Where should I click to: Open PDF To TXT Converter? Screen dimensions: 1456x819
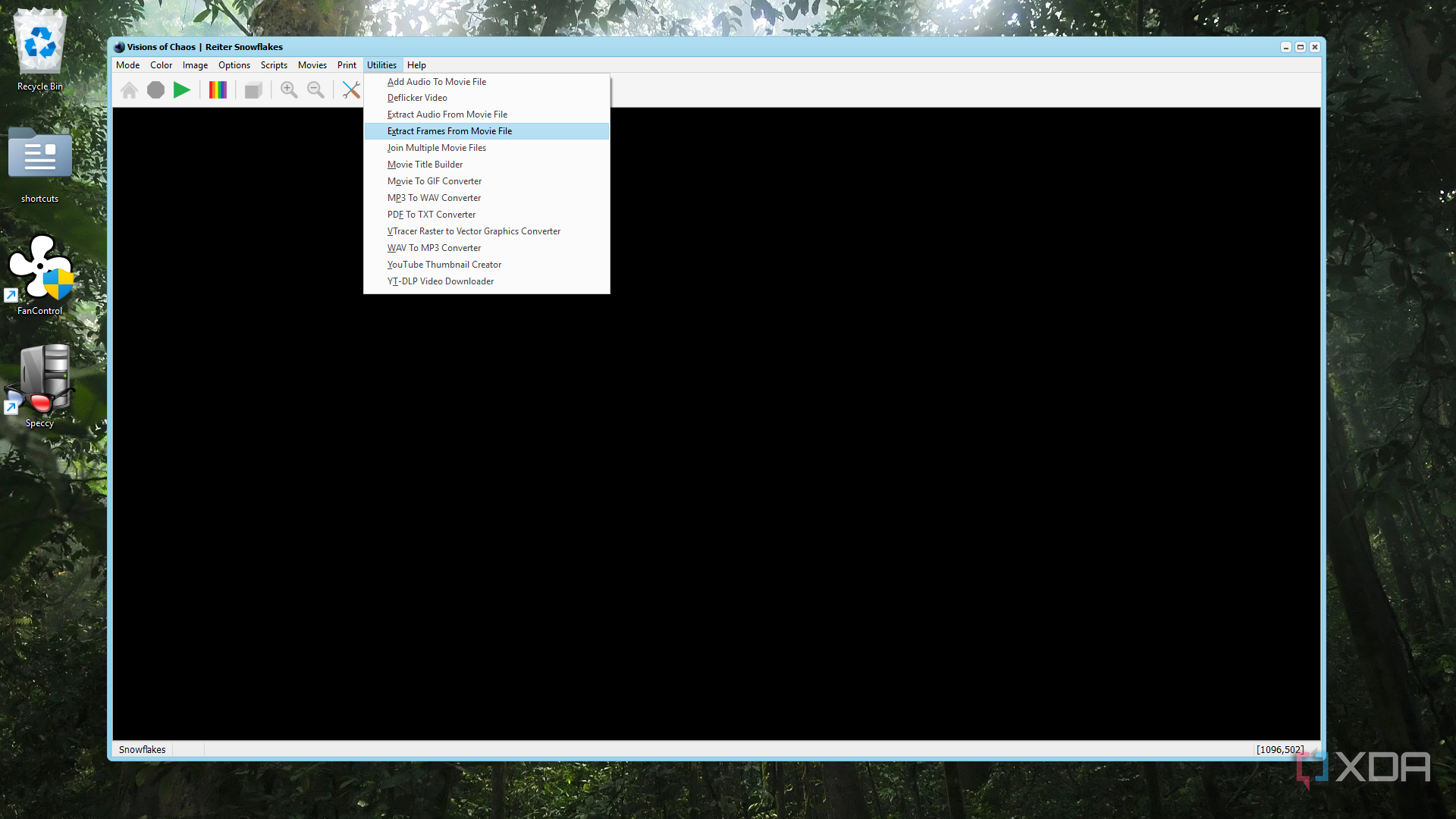coord(487,215)
